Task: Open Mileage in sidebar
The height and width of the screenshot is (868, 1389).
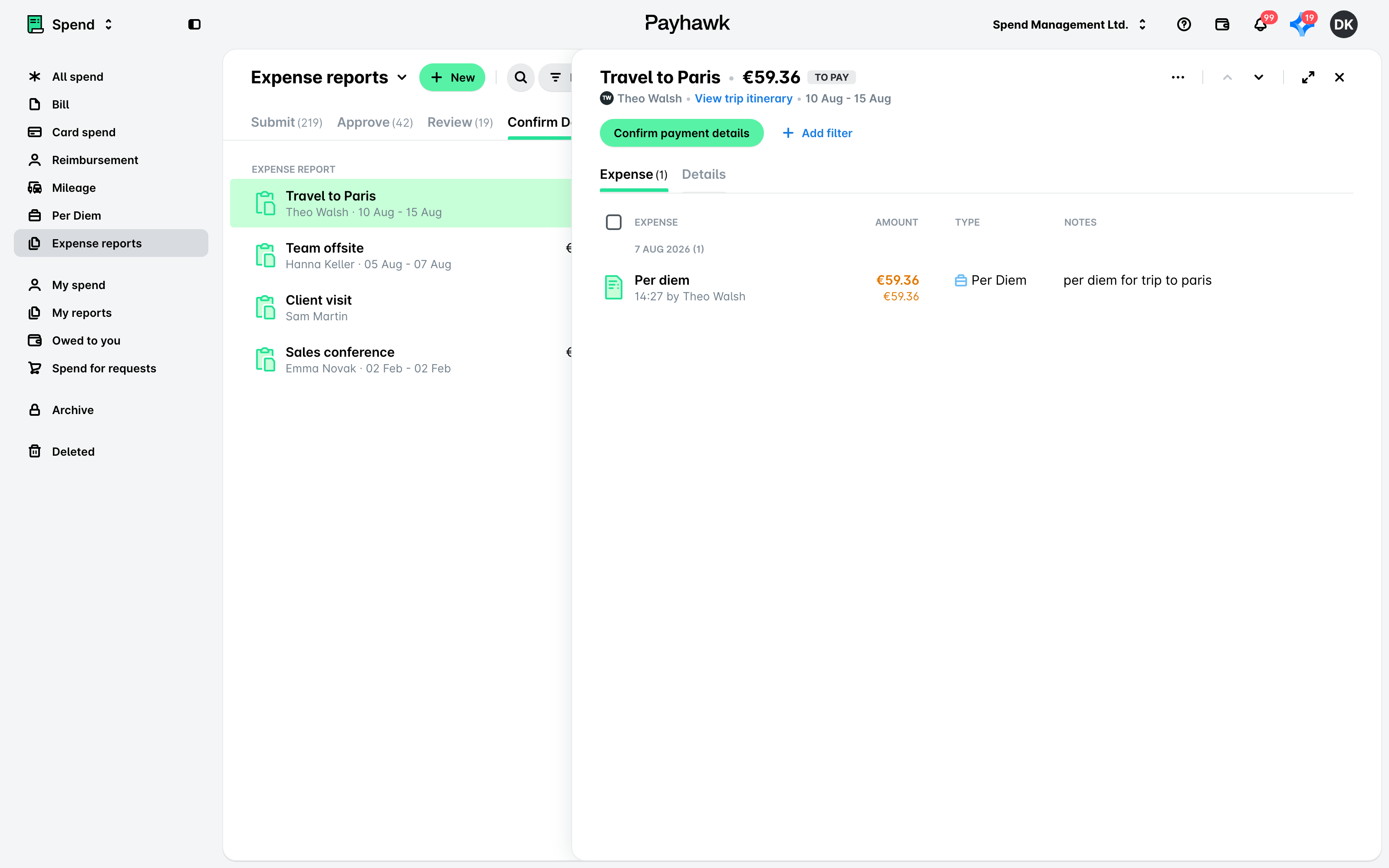Action: tap(111, 188)
